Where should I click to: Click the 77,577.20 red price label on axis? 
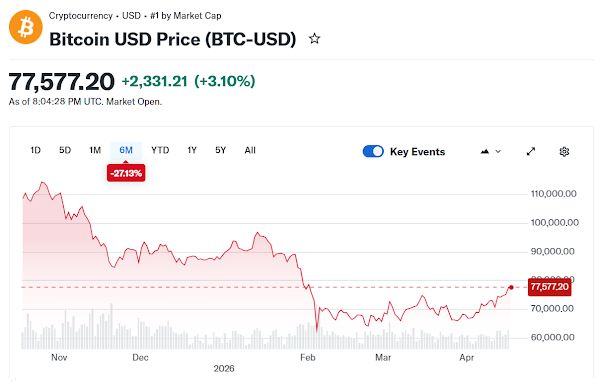tap(549, 287)
